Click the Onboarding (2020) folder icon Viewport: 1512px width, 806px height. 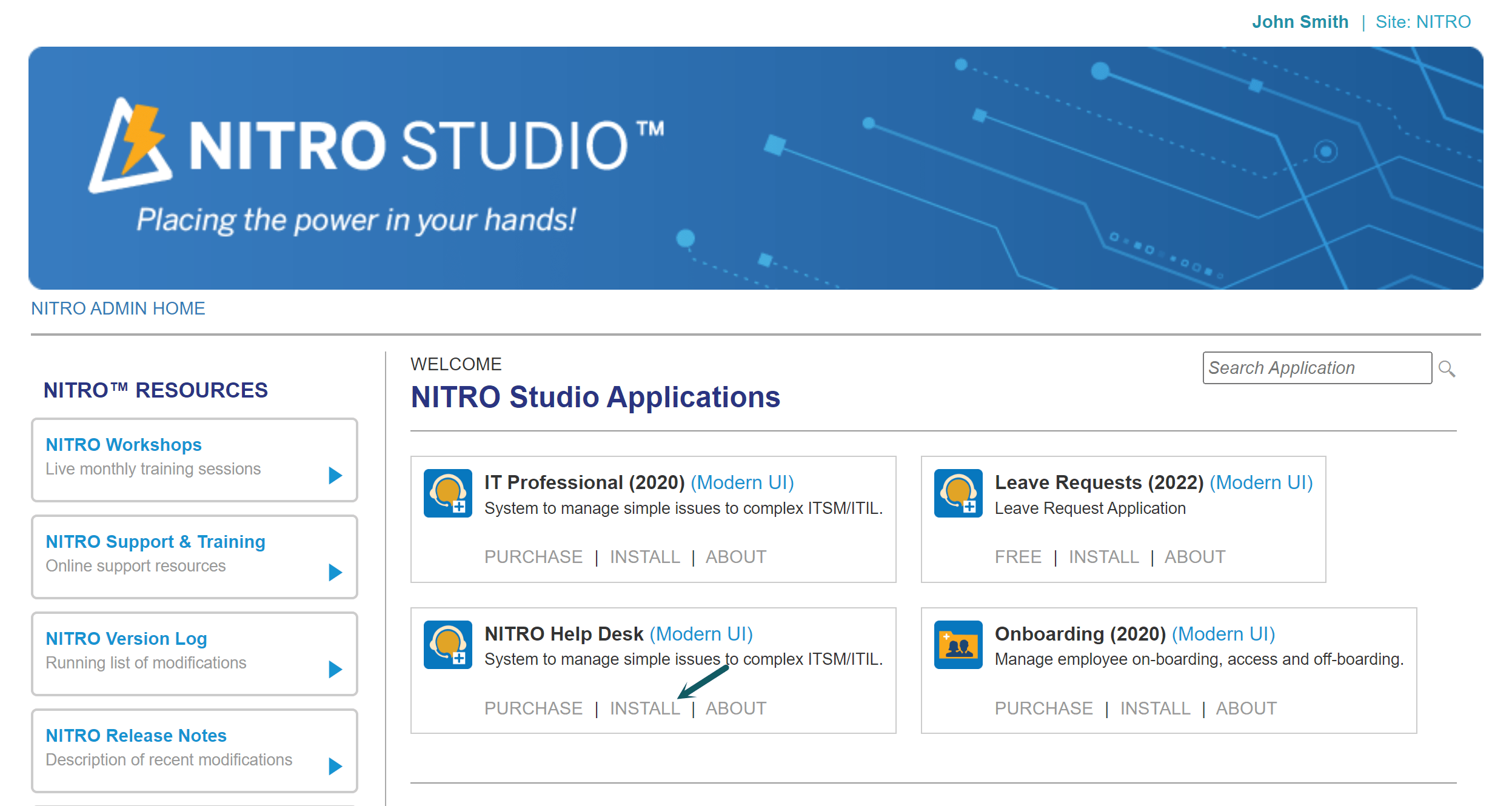[958, 644]
